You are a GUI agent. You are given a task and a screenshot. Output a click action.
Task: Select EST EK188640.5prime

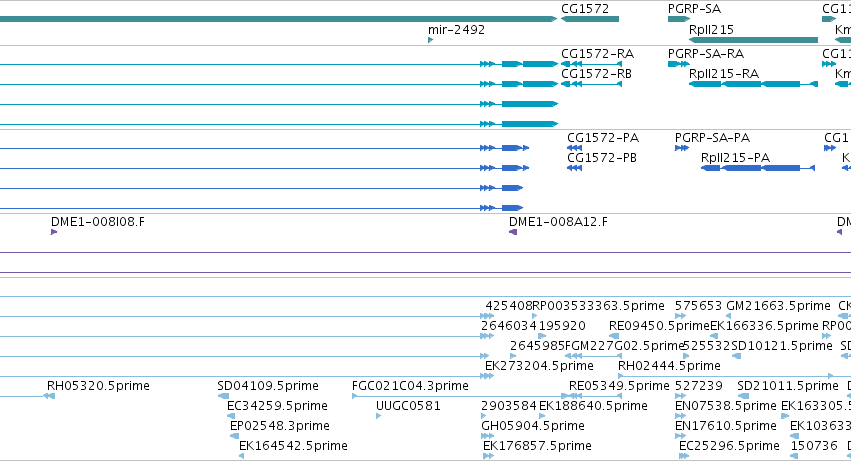point(593,406)
